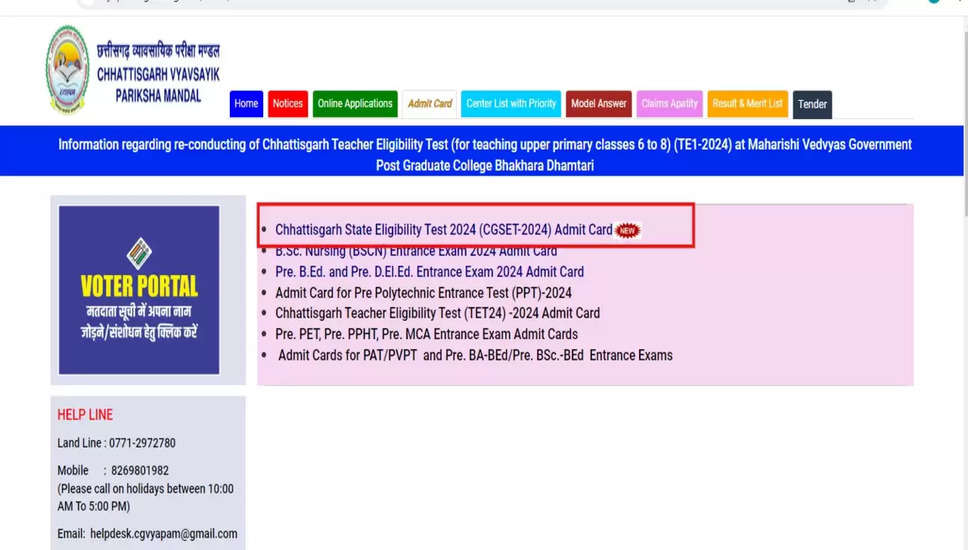The height and width of the screenshot is (550, 968).
Task: Select Pre. B.Ed. and Pre. D.El.Ed. Admit Card link
Action: tap(429, 272)
